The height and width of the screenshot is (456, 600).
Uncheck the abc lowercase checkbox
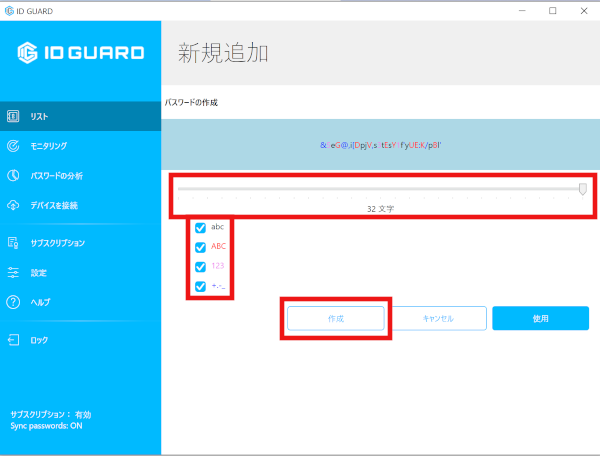pyautogui.click(x=200, y=228)
